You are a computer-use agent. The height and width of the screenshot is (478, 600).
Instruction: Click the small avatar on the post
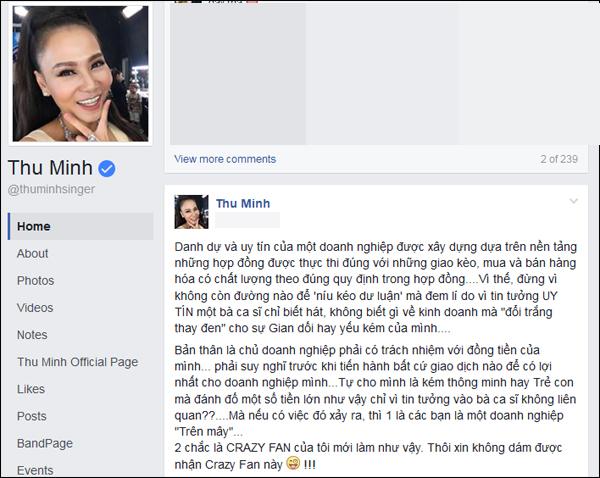click(x=192, y=212)
